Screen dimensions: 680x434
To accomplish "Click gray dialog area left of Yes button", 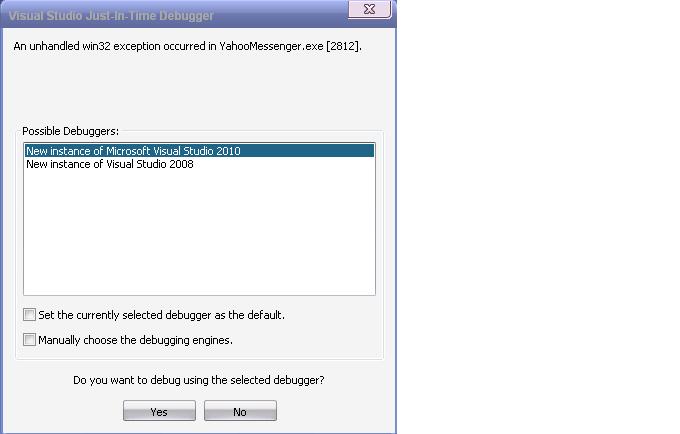I will (x=65, y=411).
